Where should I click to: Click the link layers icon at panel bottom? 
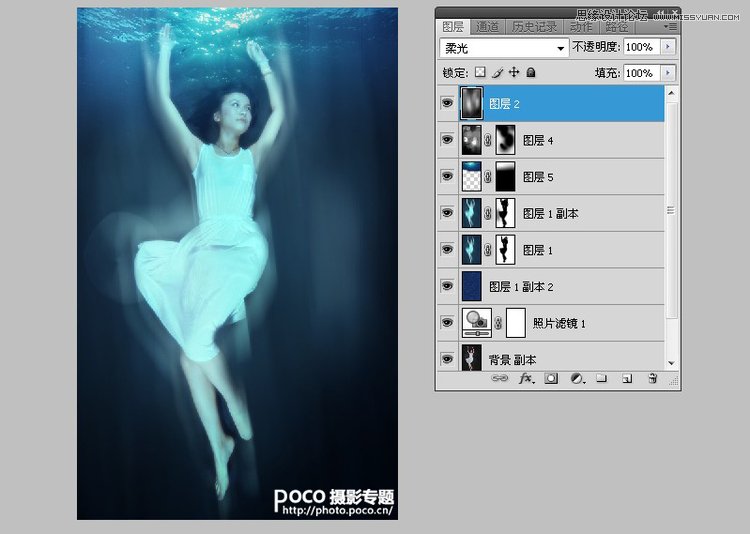499,378
